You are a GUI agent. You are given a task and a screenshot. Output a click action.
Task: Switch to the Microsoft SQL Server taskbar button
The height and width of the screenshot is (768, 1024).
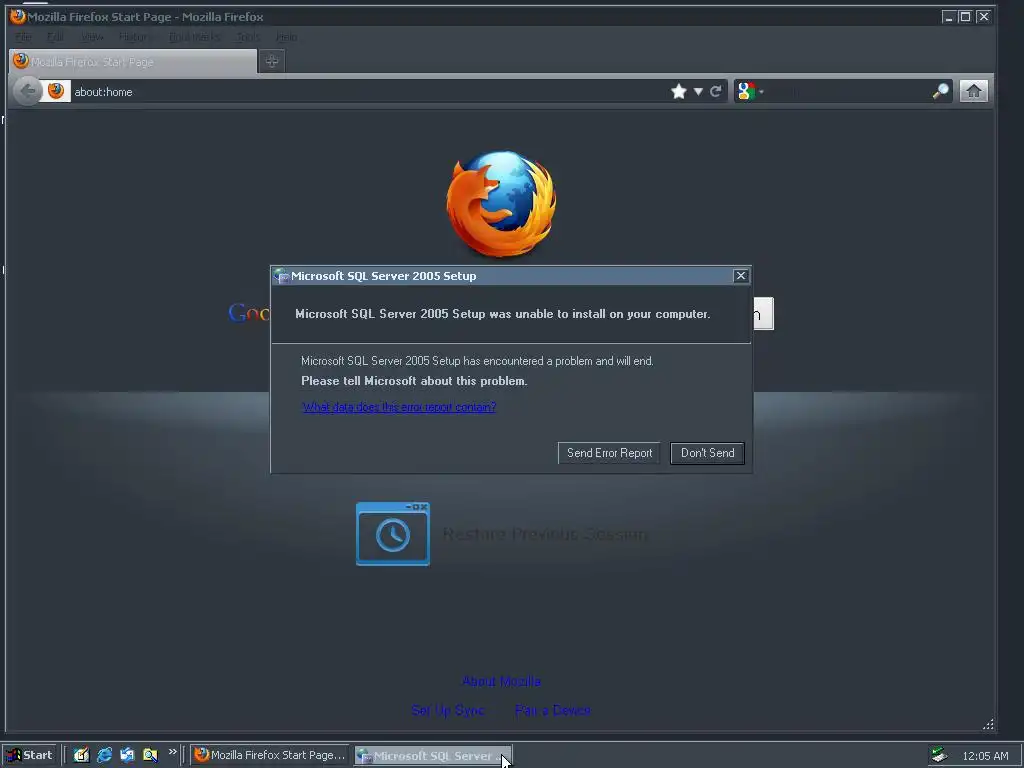(433, 756)
